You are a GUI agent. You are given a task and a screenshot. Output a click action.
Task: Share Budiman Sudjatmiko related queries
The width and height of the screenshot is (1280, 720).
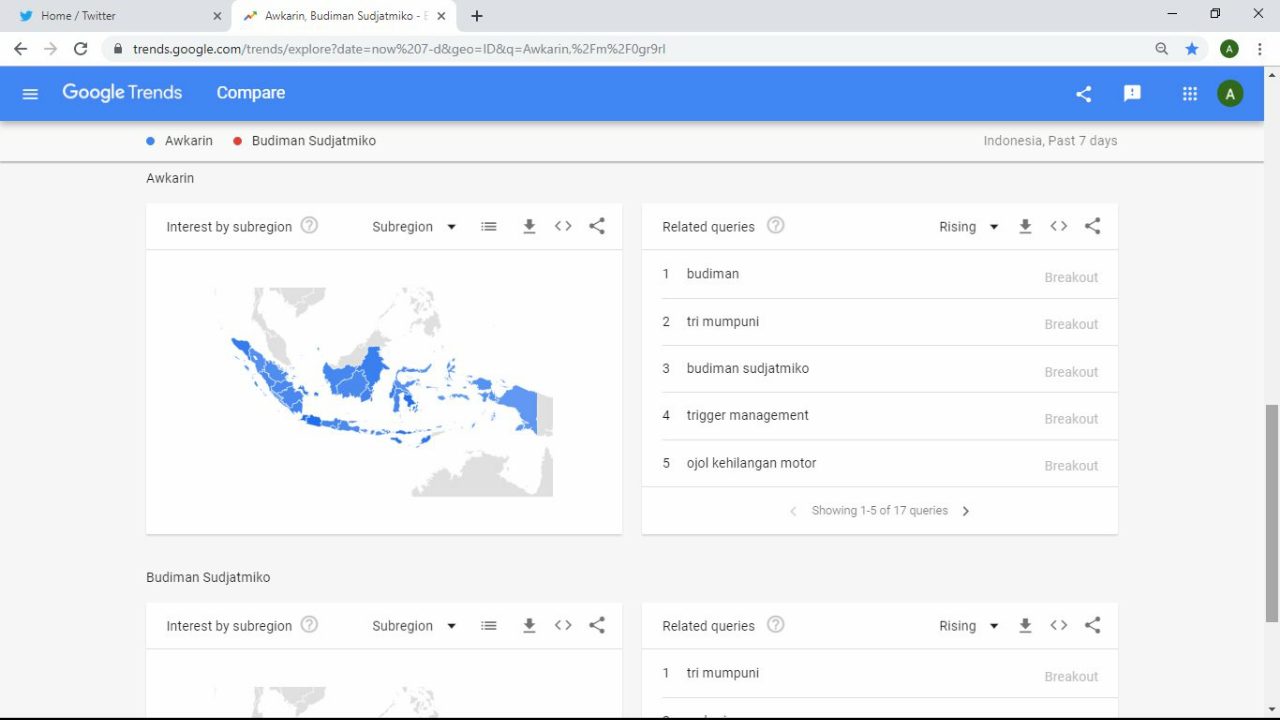pos(1093,625)
